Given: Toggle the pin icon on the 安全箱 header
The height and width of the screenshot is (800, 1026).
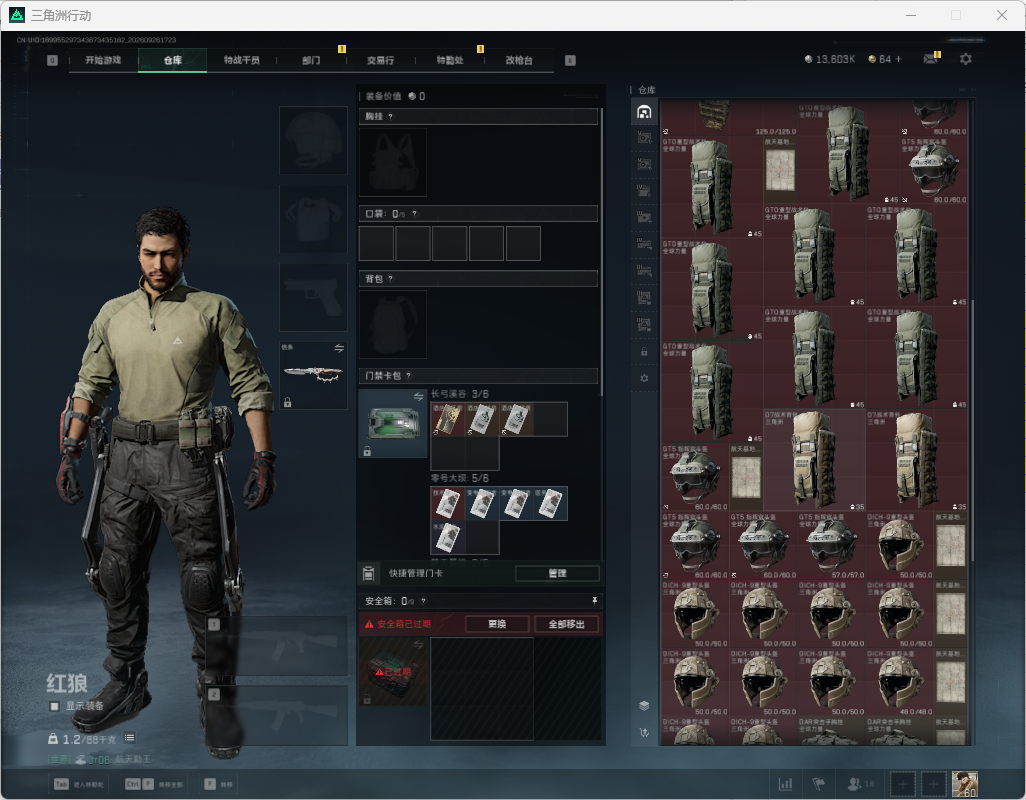Looking at the screenshot, I should (594, 600).
